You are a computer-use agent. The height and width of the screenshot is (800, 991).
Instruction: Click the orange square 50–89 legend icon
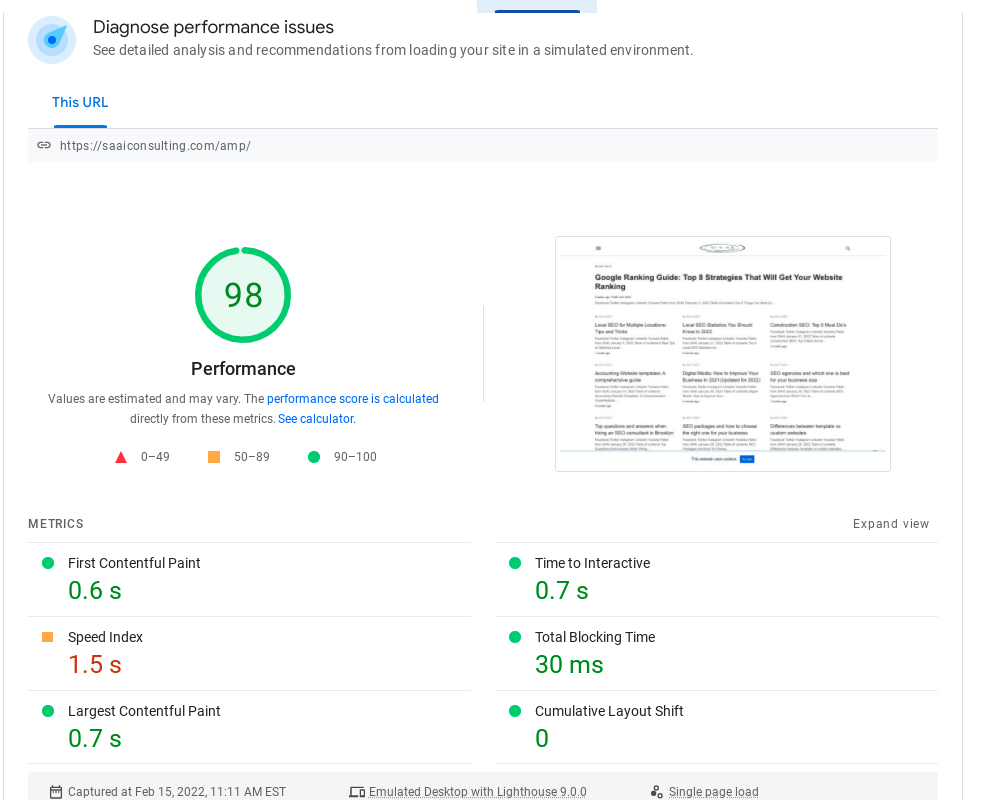pyautogui.click(x=214, y=457)
